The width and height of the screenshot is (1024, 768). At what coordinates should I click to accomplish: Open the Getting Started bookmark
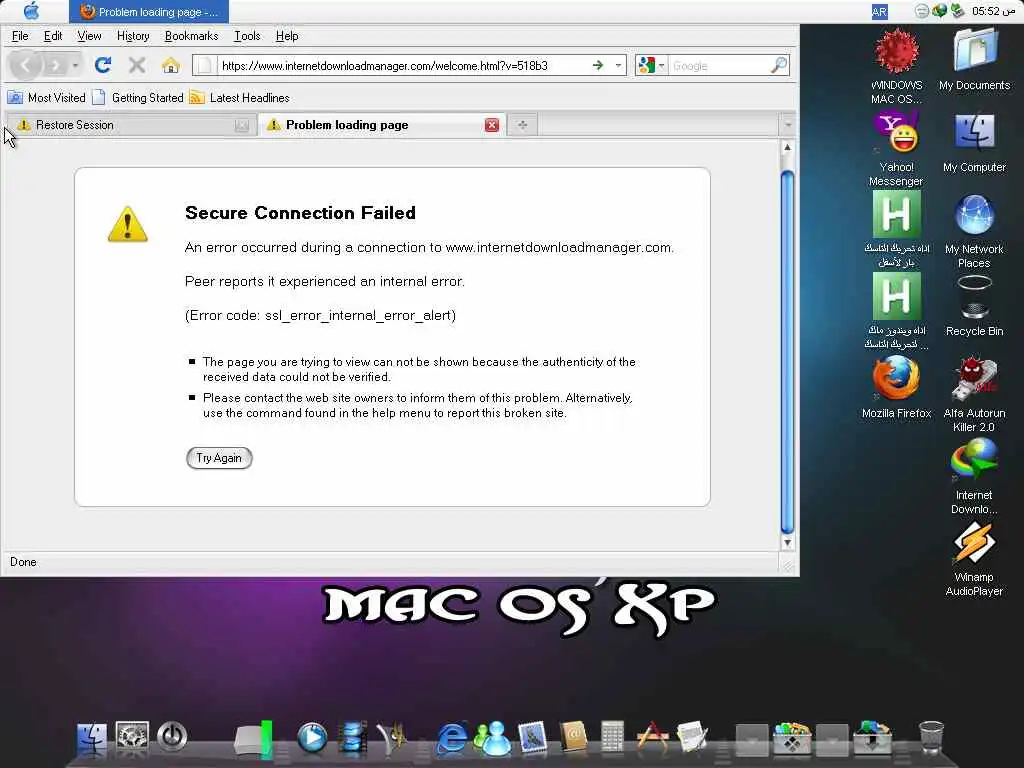(138, 98)
